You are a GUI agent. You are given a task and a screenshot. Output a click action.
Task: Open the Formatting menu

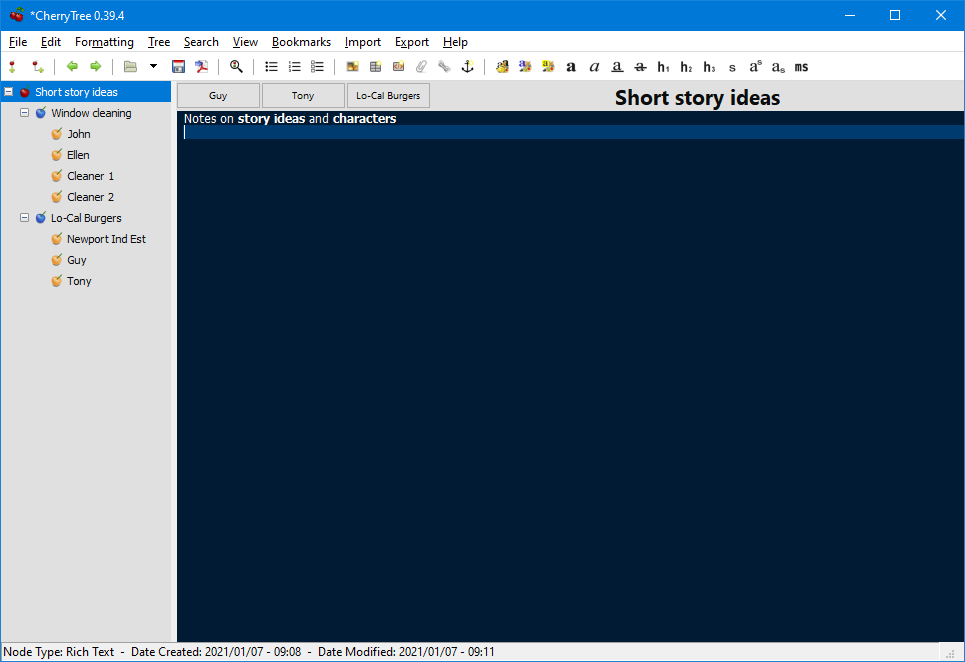point(104,42)
